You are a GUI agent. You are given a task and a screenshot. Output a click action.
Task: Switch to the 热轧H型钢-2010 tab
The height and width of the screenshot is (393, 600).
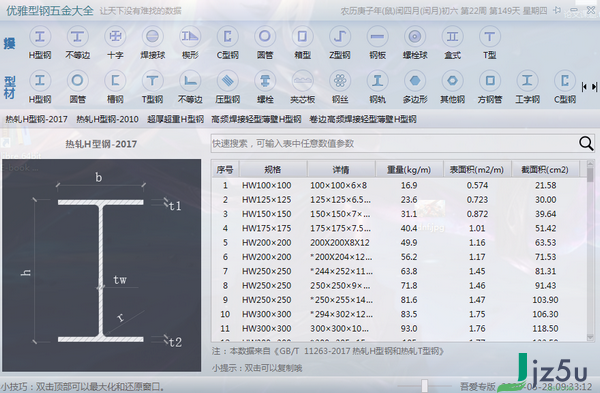[x=107, y=119]
